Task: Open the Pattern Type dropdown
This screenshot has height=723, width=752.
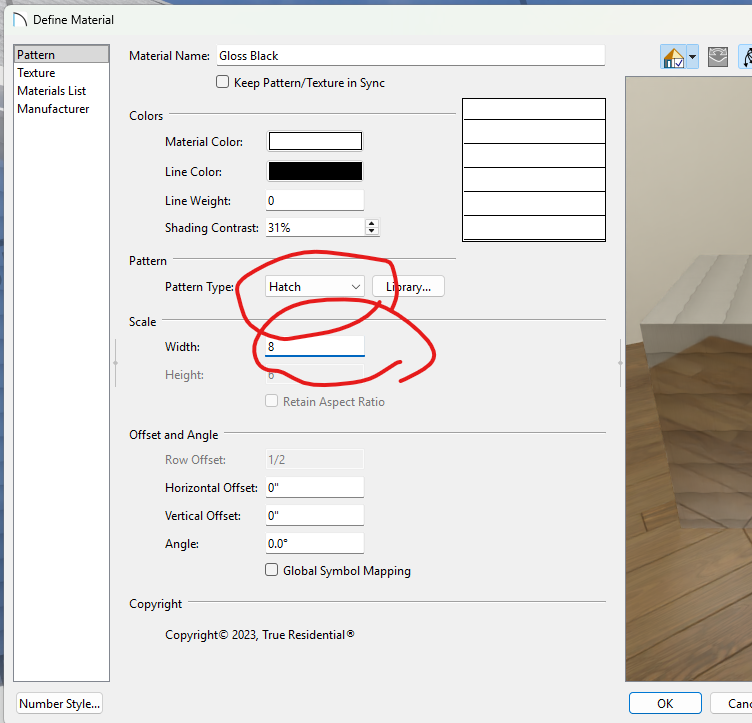Action: pos(315,287)
